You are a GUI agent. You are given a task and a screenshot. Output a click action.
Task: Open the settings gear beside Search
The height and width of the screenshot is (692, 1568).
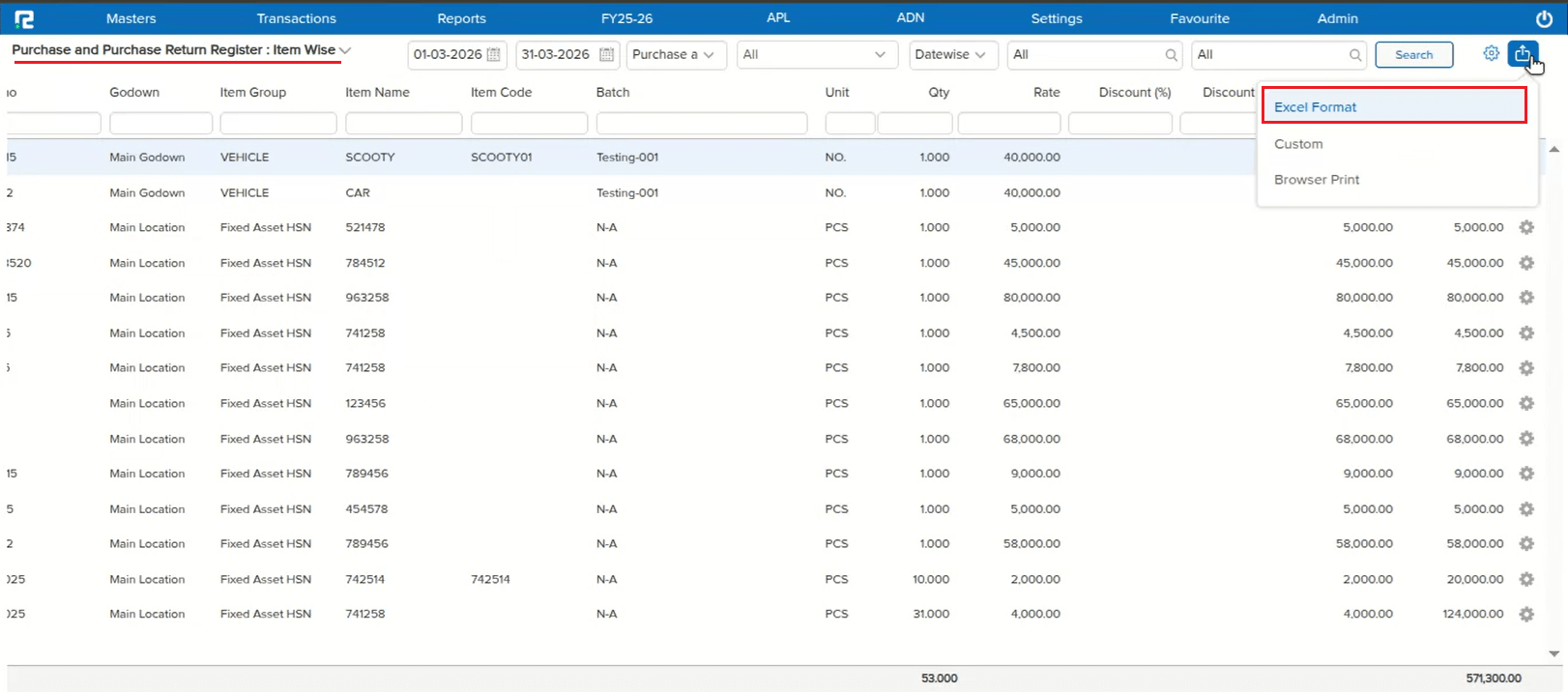pyautogui.click(x=1491, y=54)
